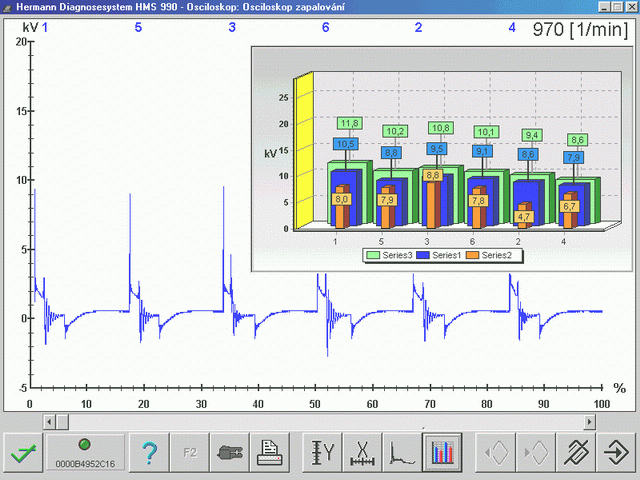Click the previous cylinder diamond arrow icon
Viewport: 640px width, 480px height.
(495, 453)
